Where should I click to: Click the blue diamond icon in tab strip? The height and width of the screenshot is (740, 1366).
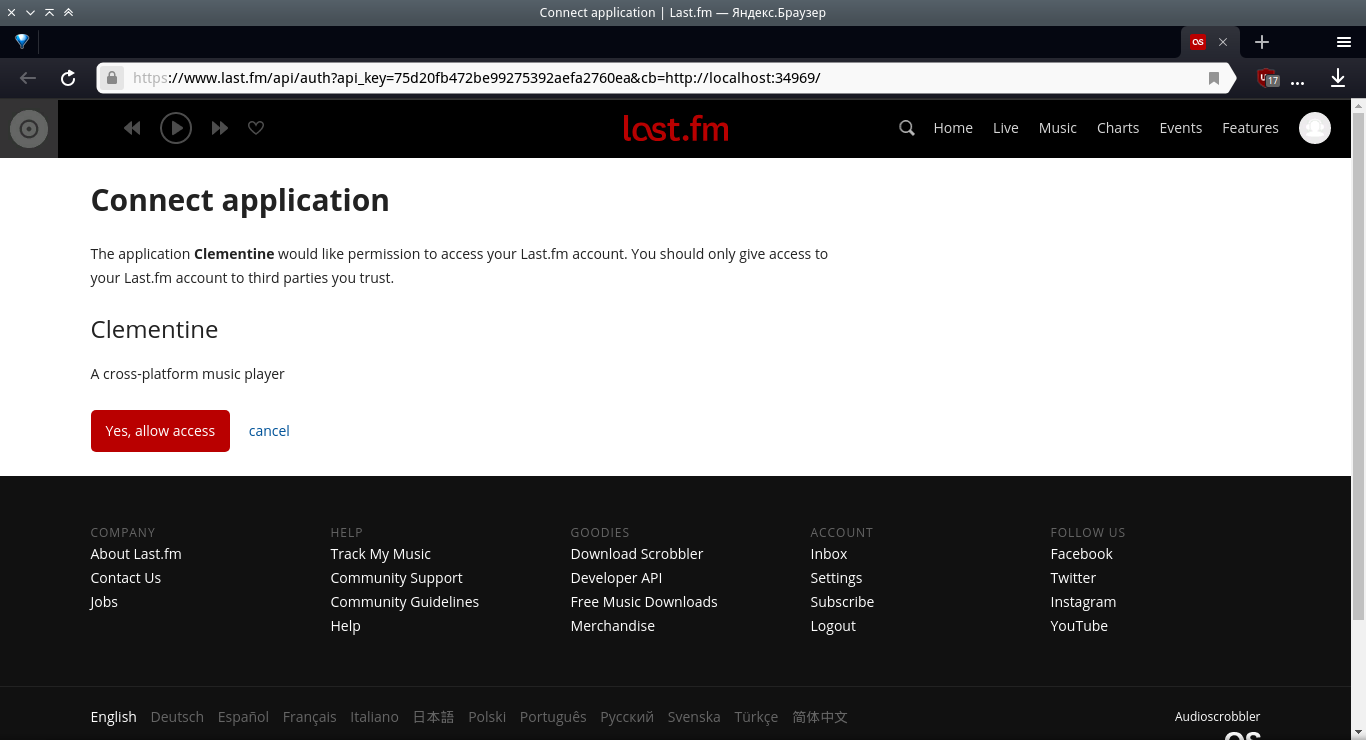coord(22,42)
